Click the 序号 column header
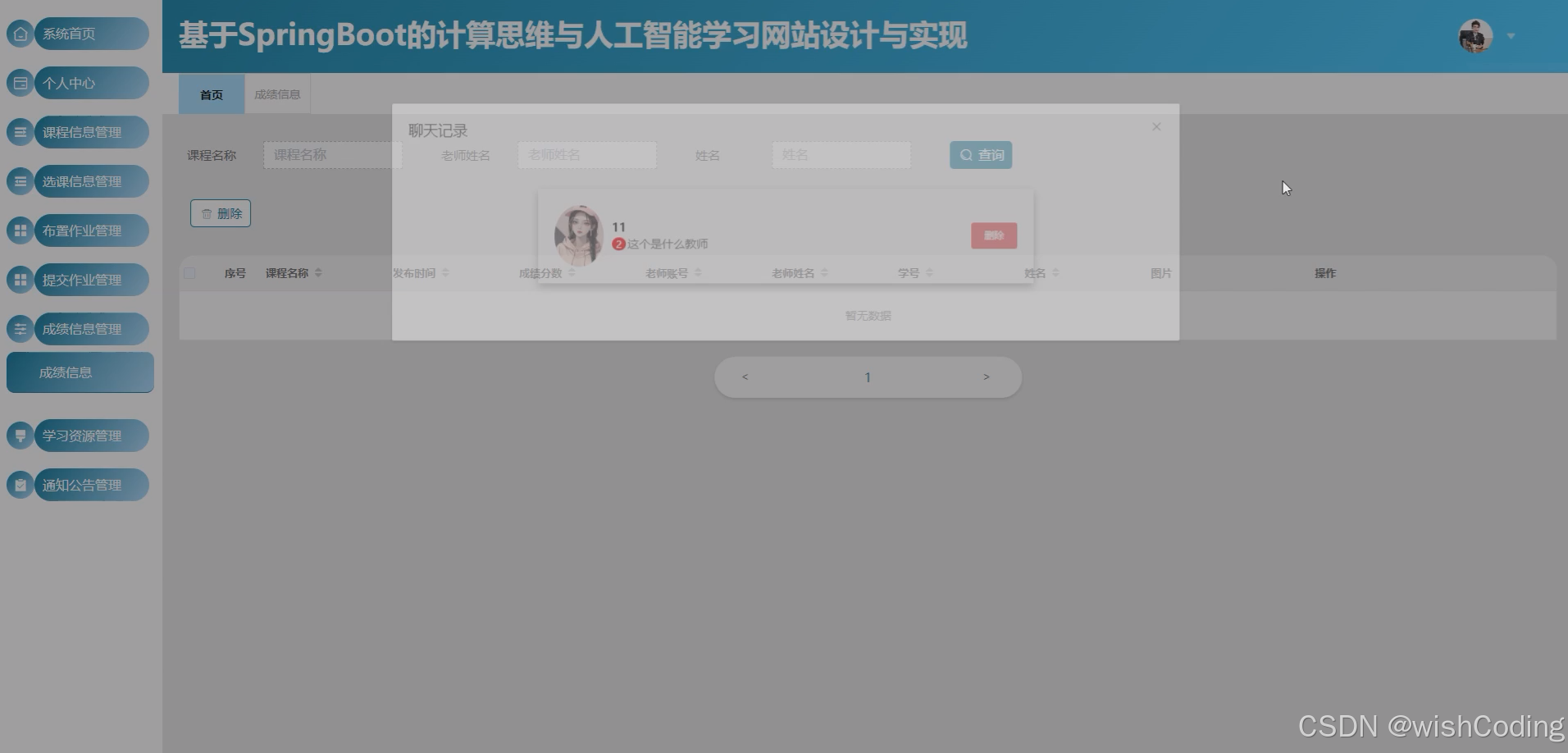 [235, 273]
